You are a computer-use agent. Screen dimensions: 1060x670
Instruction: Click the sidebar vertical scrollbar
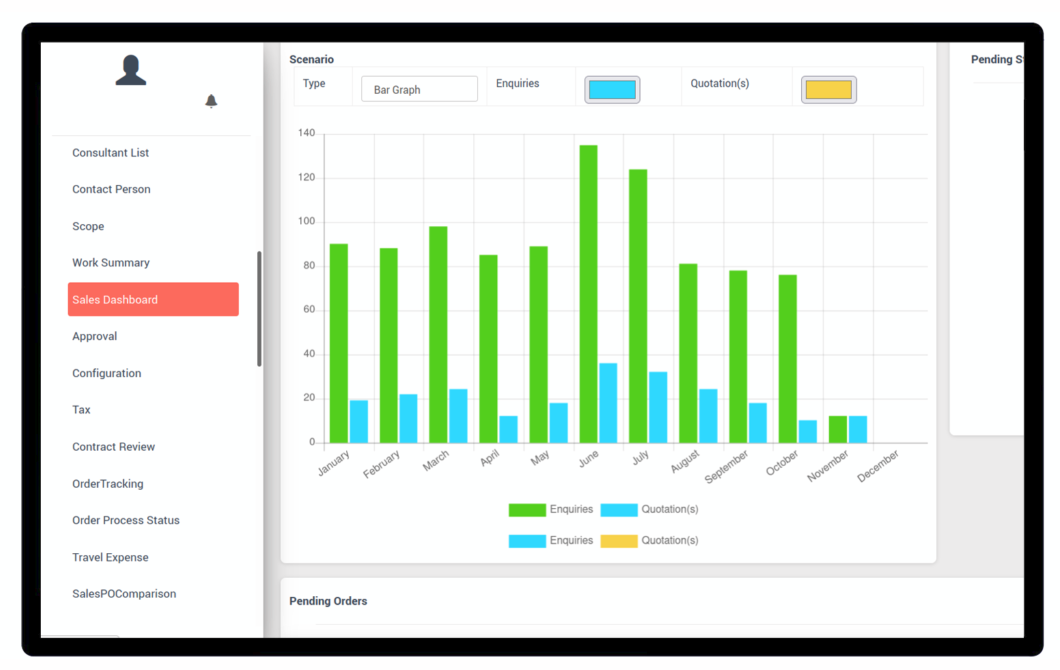coord(259,309)
